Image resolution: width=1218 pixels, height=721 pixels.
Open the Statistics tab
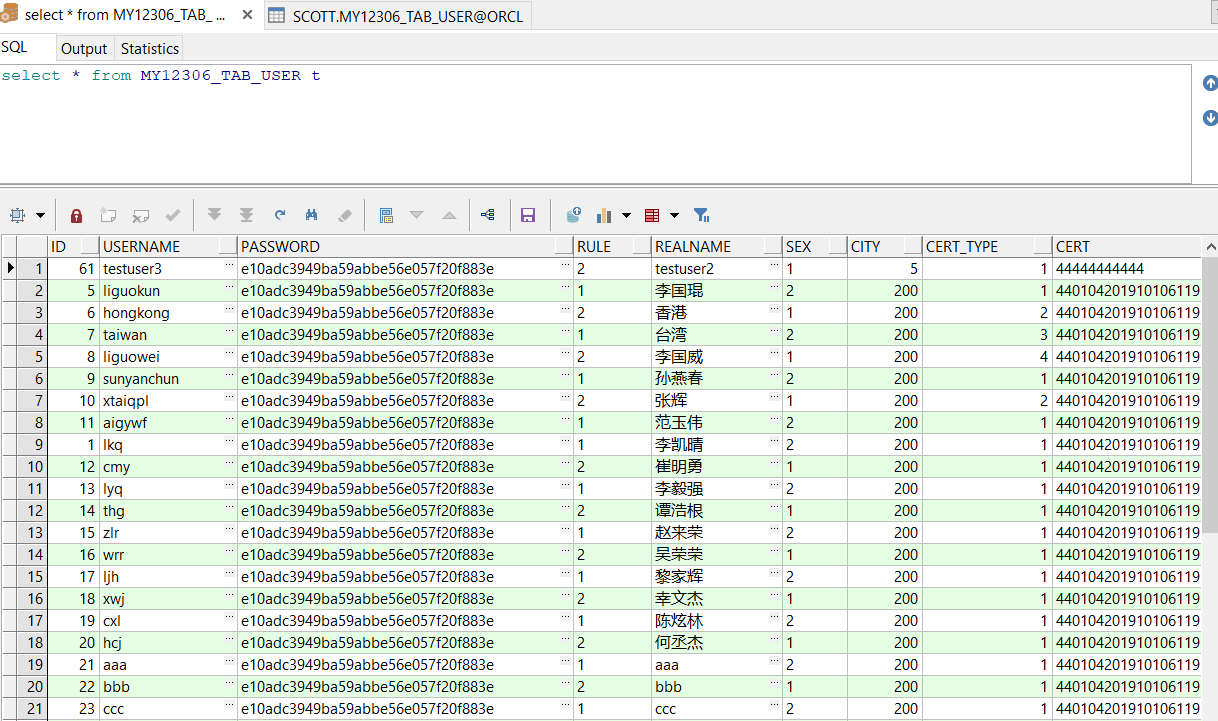[150, 48]
